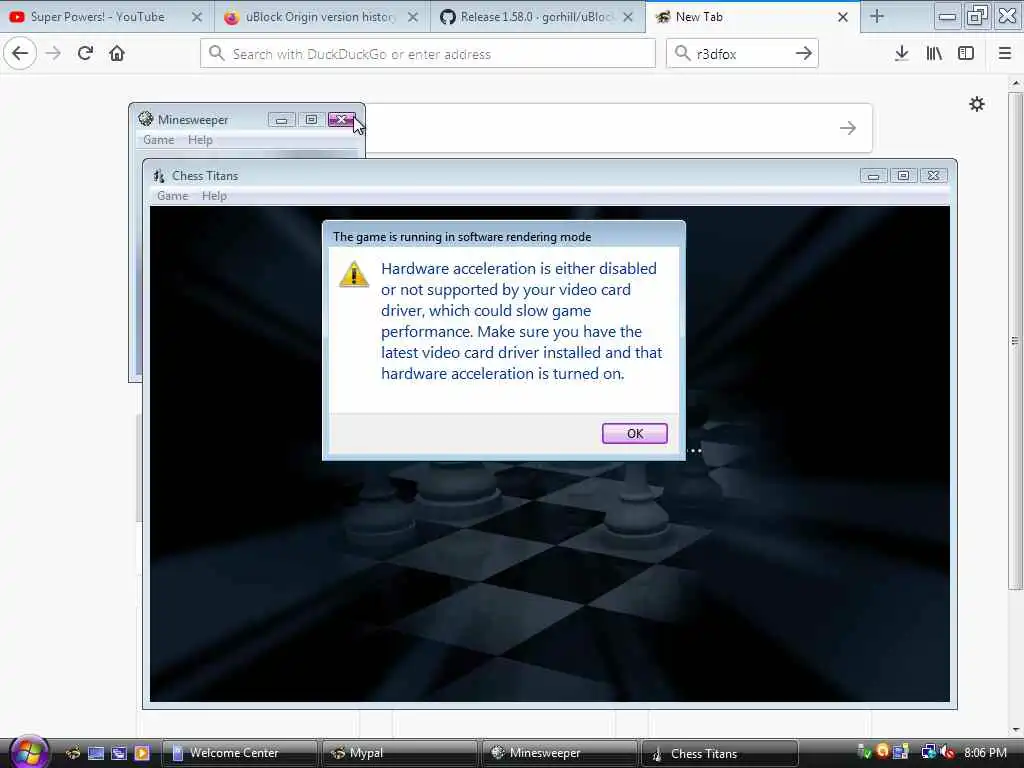Click the warning icon in the dialog

[354, 274]
